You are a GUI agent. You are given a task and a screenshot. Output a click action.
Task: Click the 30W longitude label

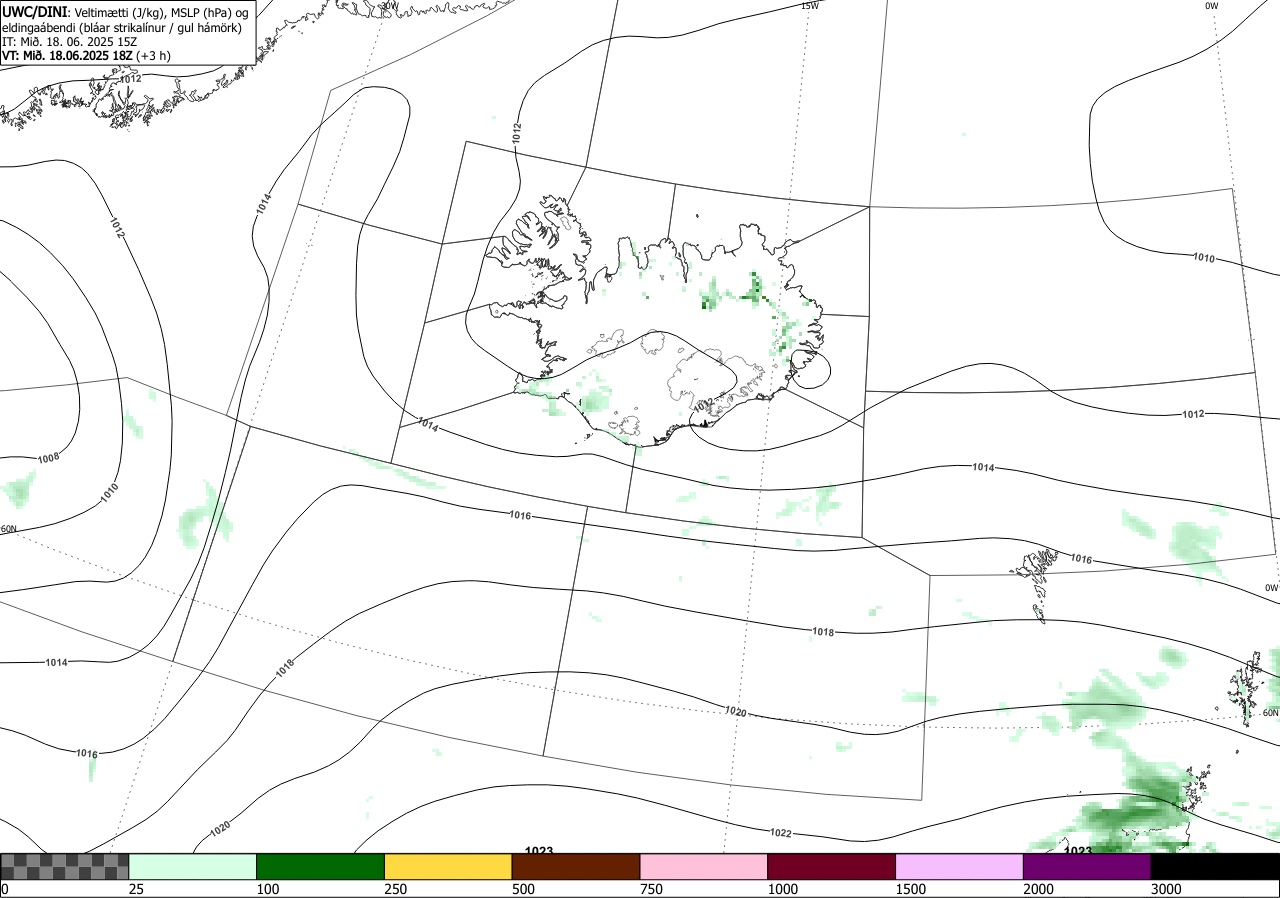click(x=389, y=6)
